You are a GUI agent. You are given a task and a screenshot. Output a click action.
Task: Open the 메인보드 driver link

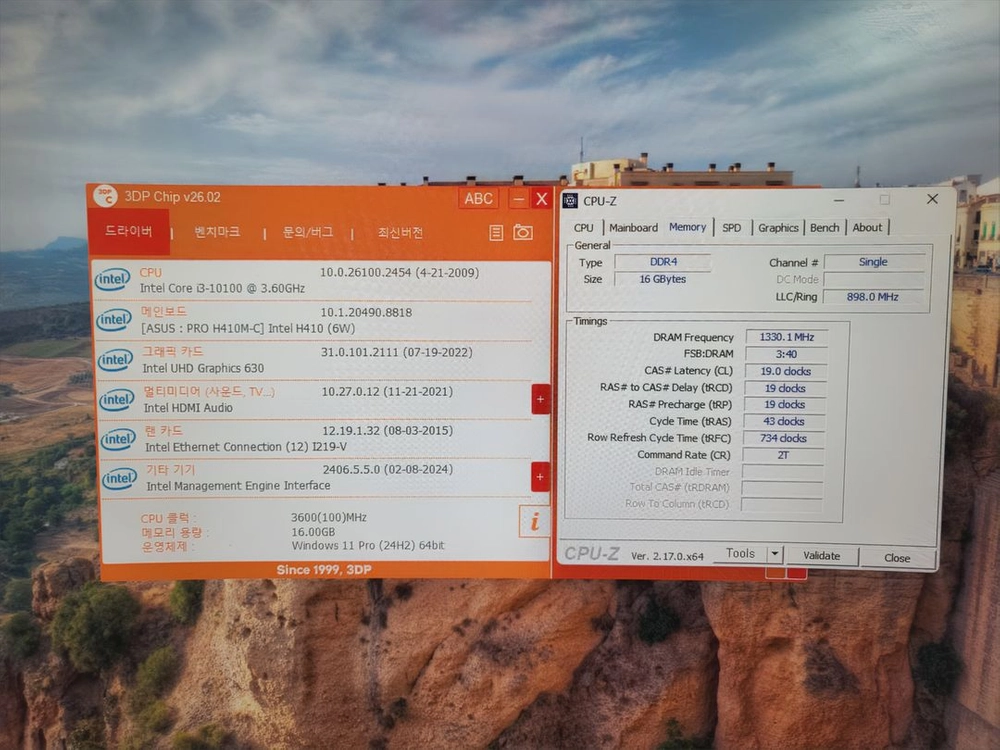(x=164, y=311)
